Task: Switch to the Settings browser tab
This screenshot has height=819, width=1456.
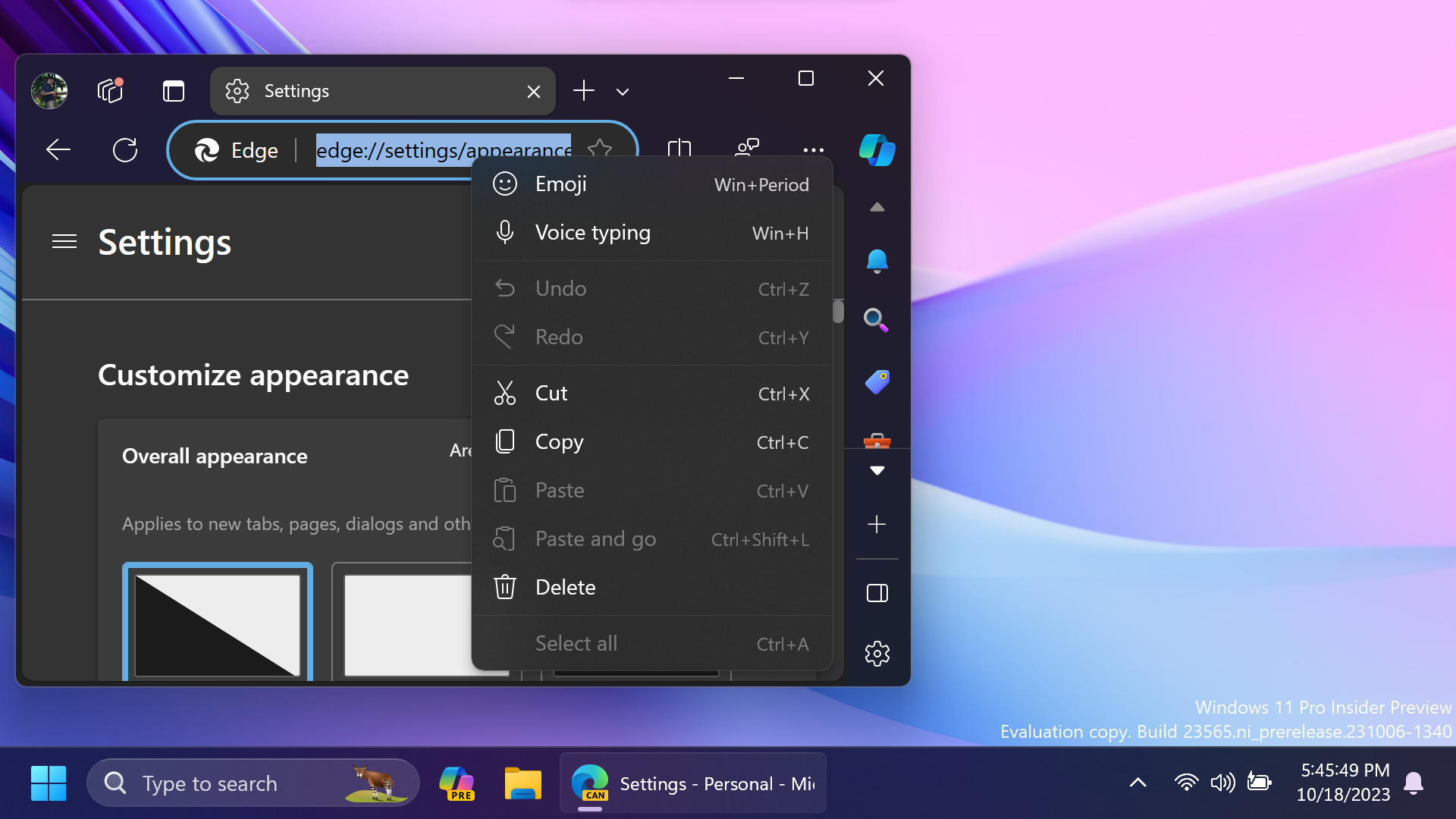Action: pyautogui.click(x=341, y=90)
